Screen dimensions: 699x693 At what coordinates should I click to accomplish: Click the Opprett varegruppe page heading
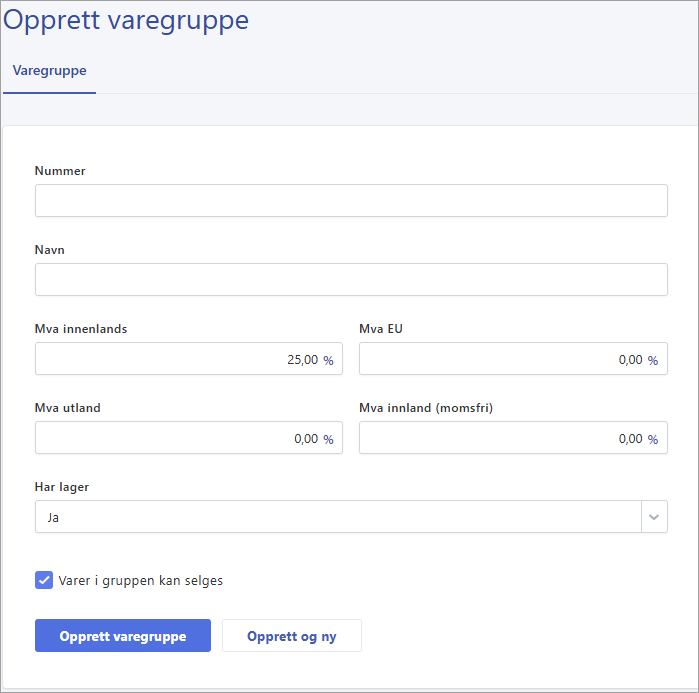click(126, 21)
